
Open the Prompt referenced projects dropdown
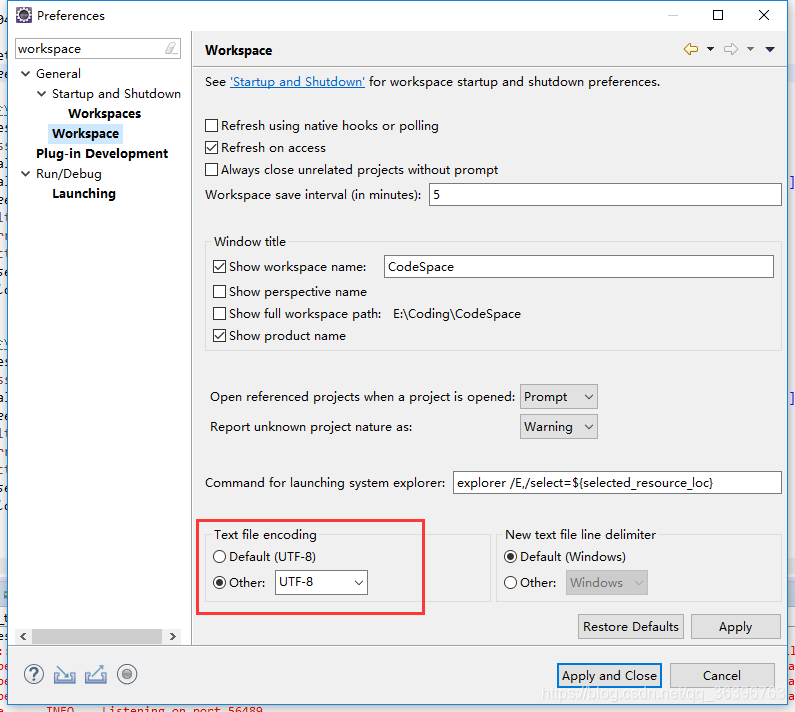coord(559,397)
